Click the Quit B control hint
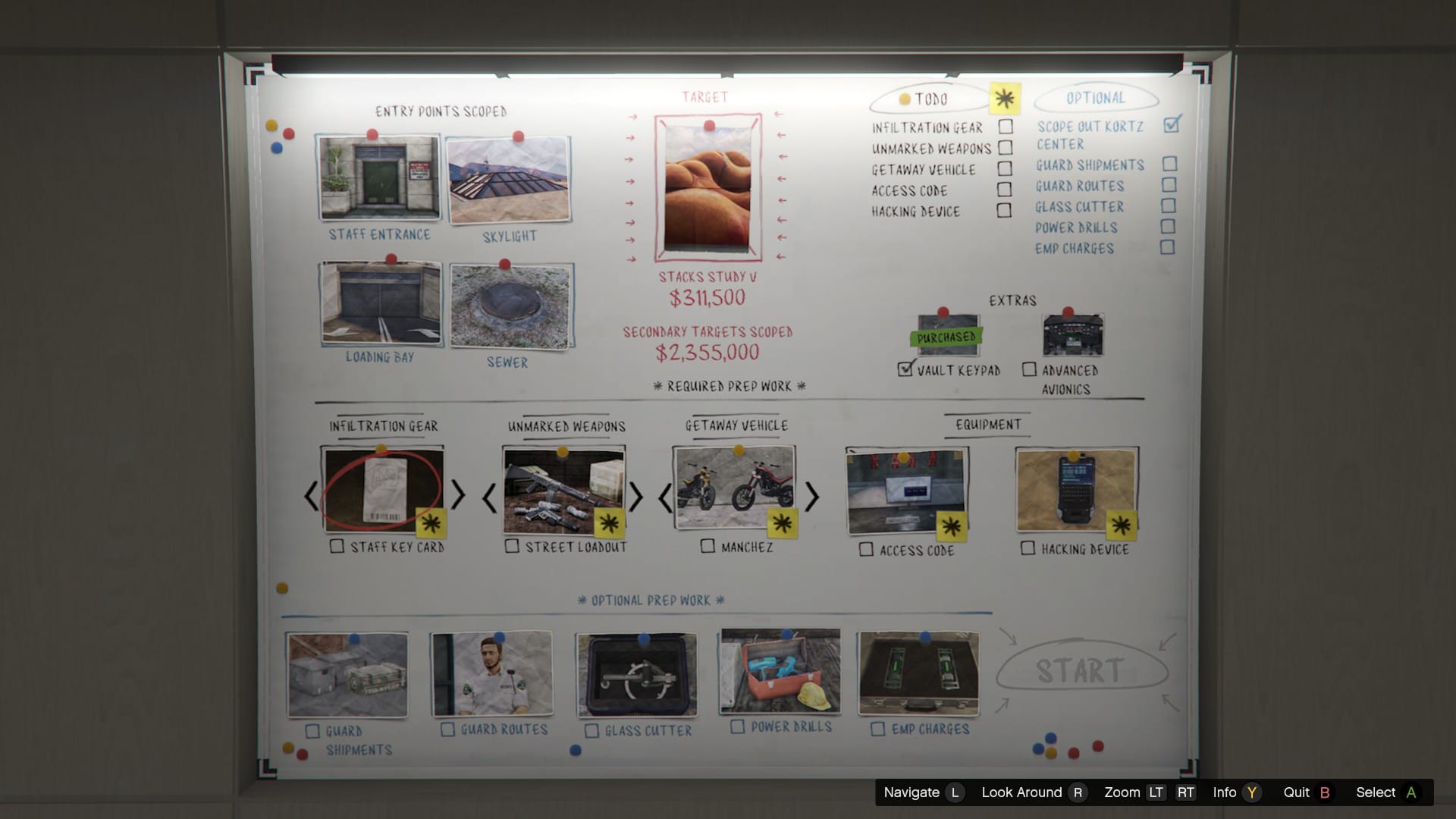The height and width of the screenshot is (819, 1456). tap(1309, 792)
